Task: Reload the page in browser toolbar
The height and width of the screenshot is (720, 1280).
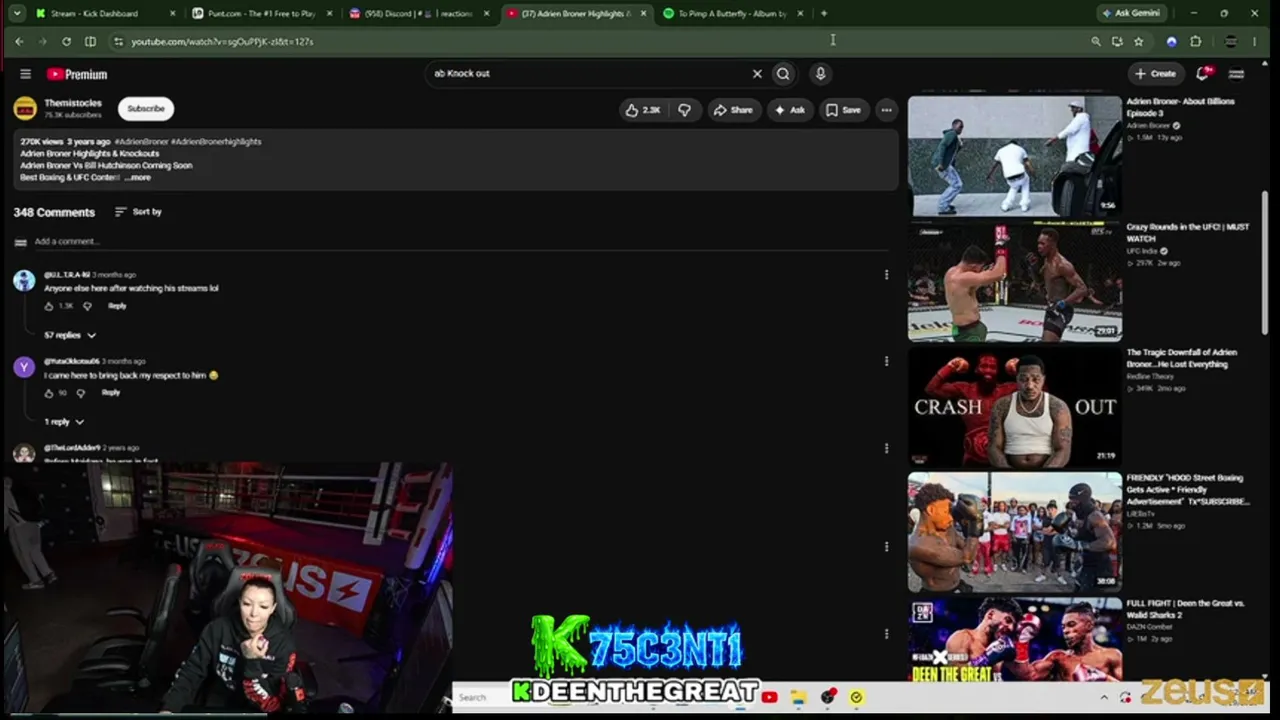Action: (66, 41)
